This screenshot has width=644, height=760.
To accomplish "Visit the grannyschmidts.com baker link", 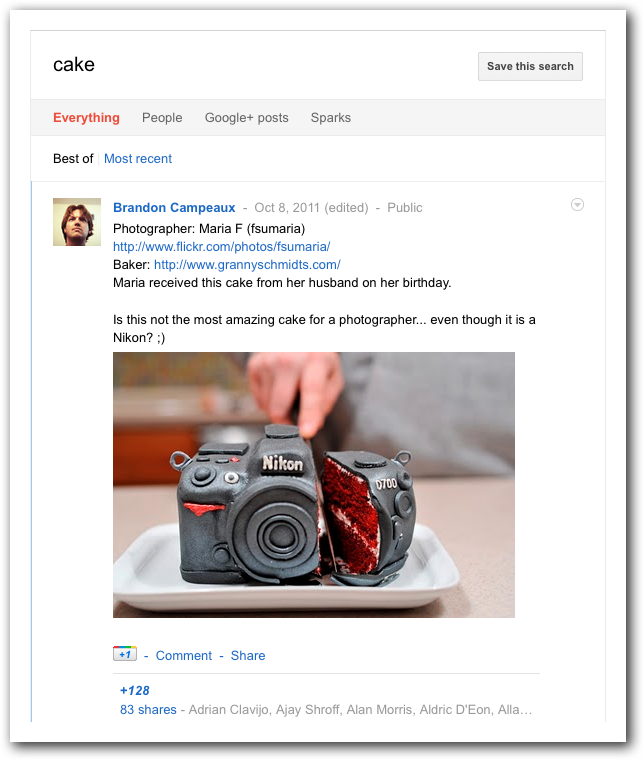I will coord(247,265).
